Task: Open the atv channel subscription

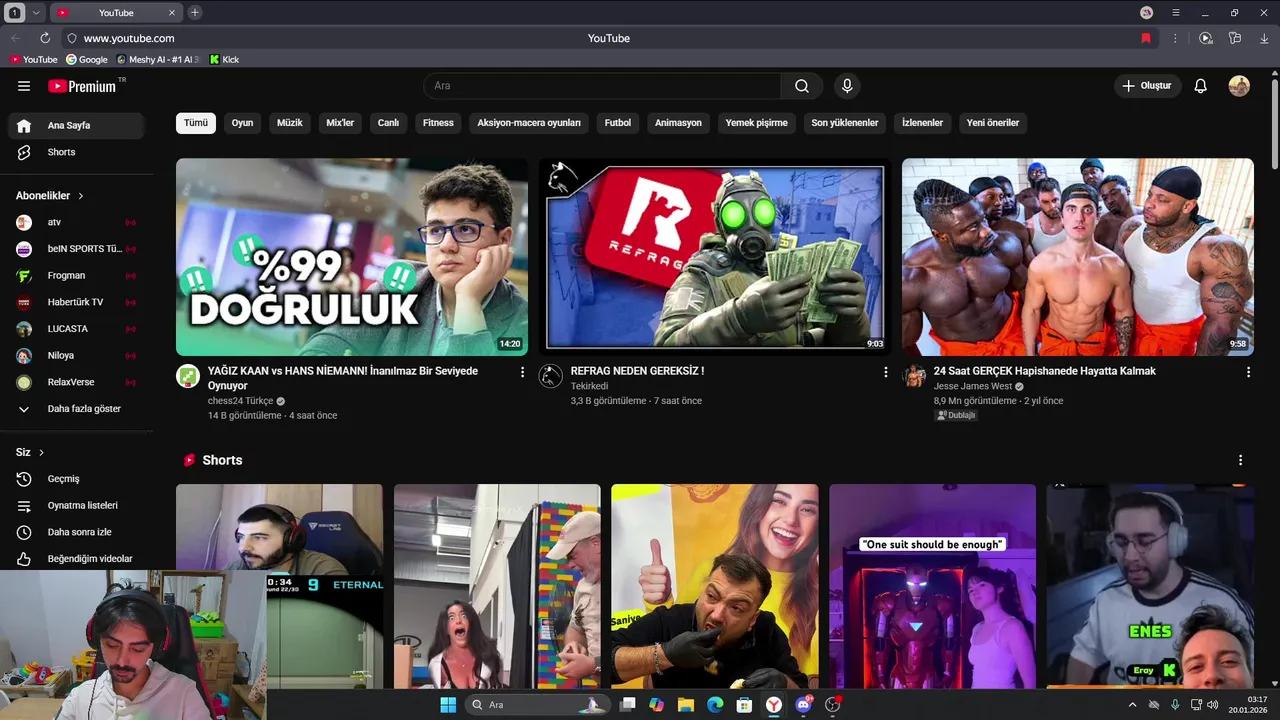Action: (78, 222)
